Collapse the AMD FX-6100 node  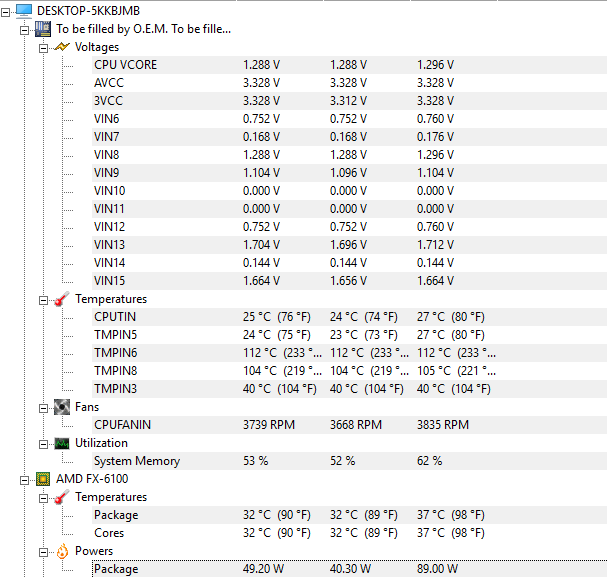click(x=24, y=481)
